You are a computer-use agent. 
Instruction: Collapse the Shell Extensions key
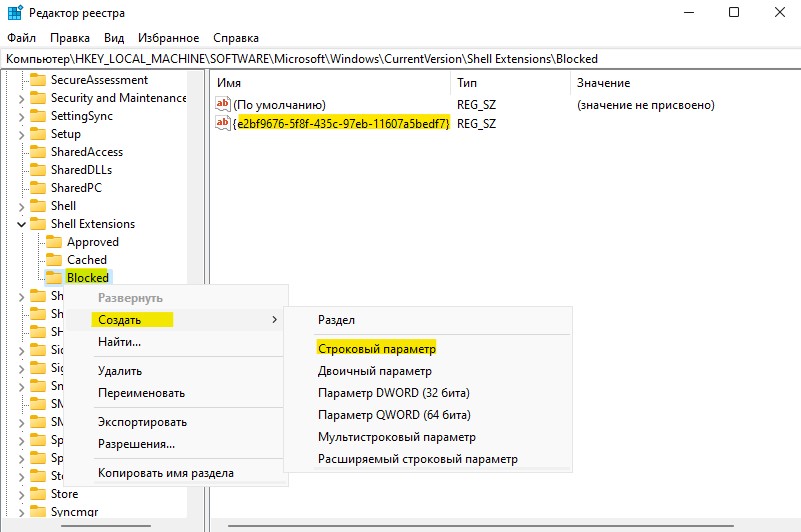21,224
